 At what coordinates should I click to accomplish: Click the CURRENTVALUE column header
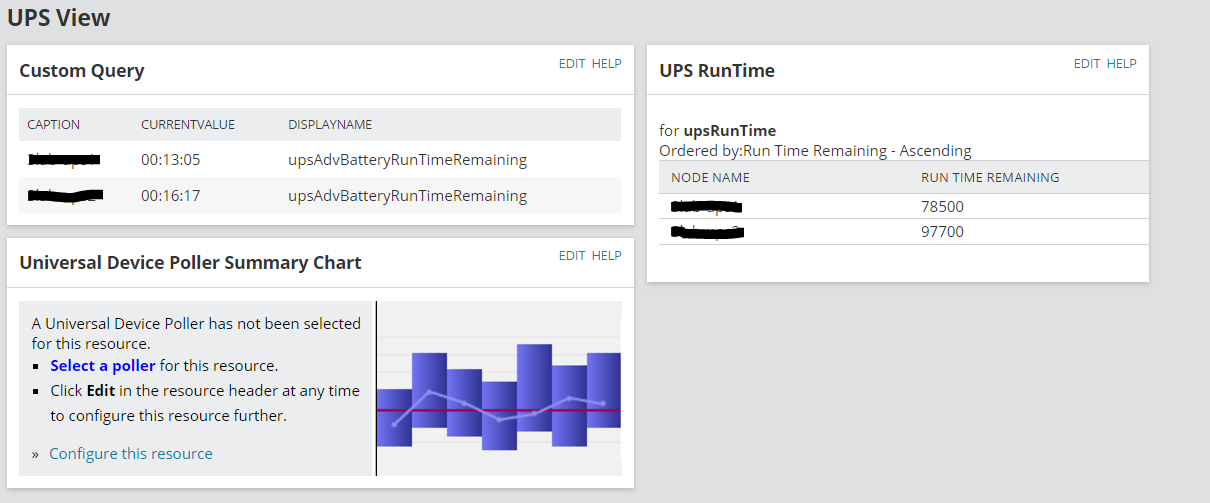tap(188, 125)
